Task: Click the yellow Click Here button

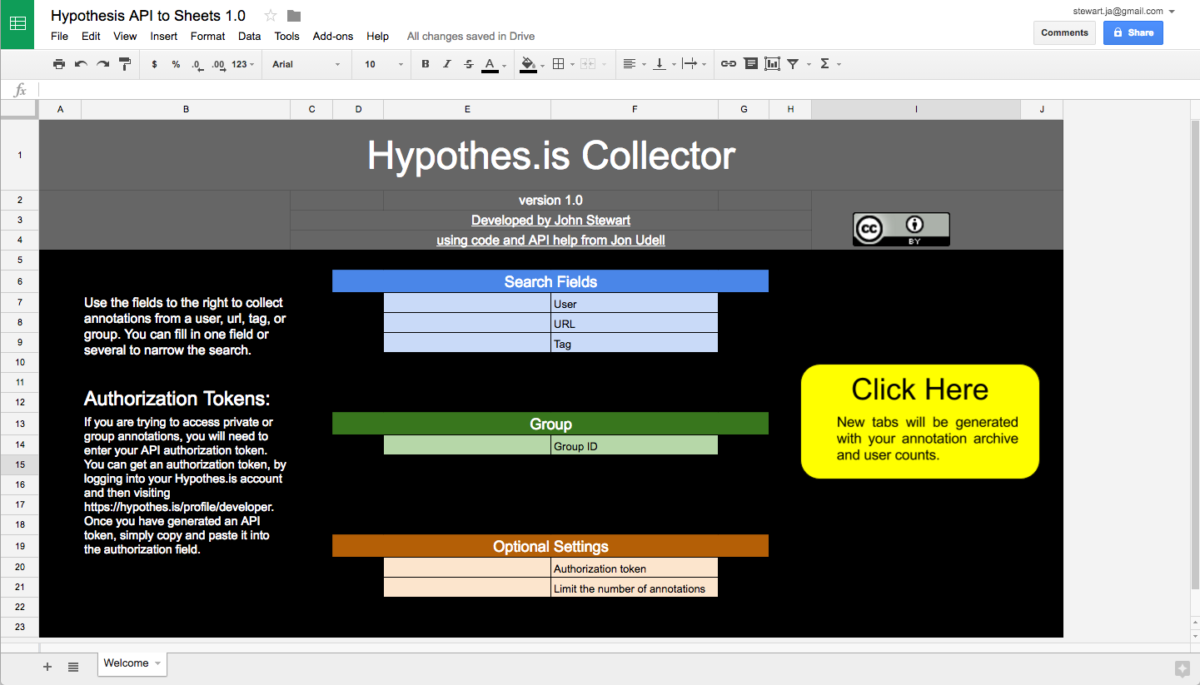Action: (x=920, y=421)
